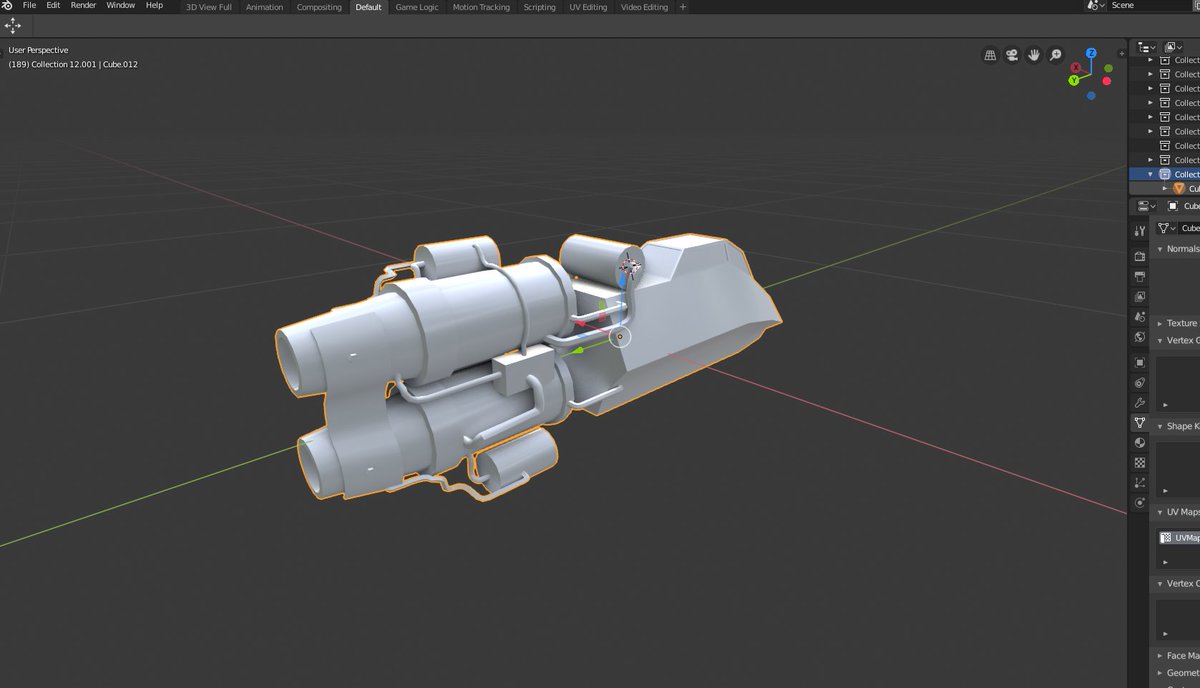Click the camera view icon in viewport
Image resolution: width=1200 pixels, height=688 pixels.
[x=1011, y=55]
